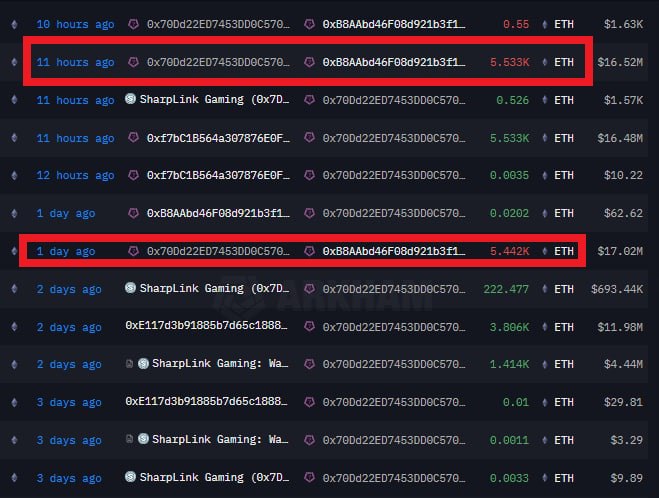Click the Ethereum chain icon in the 10 hours ago row

[x=14, y=24]
